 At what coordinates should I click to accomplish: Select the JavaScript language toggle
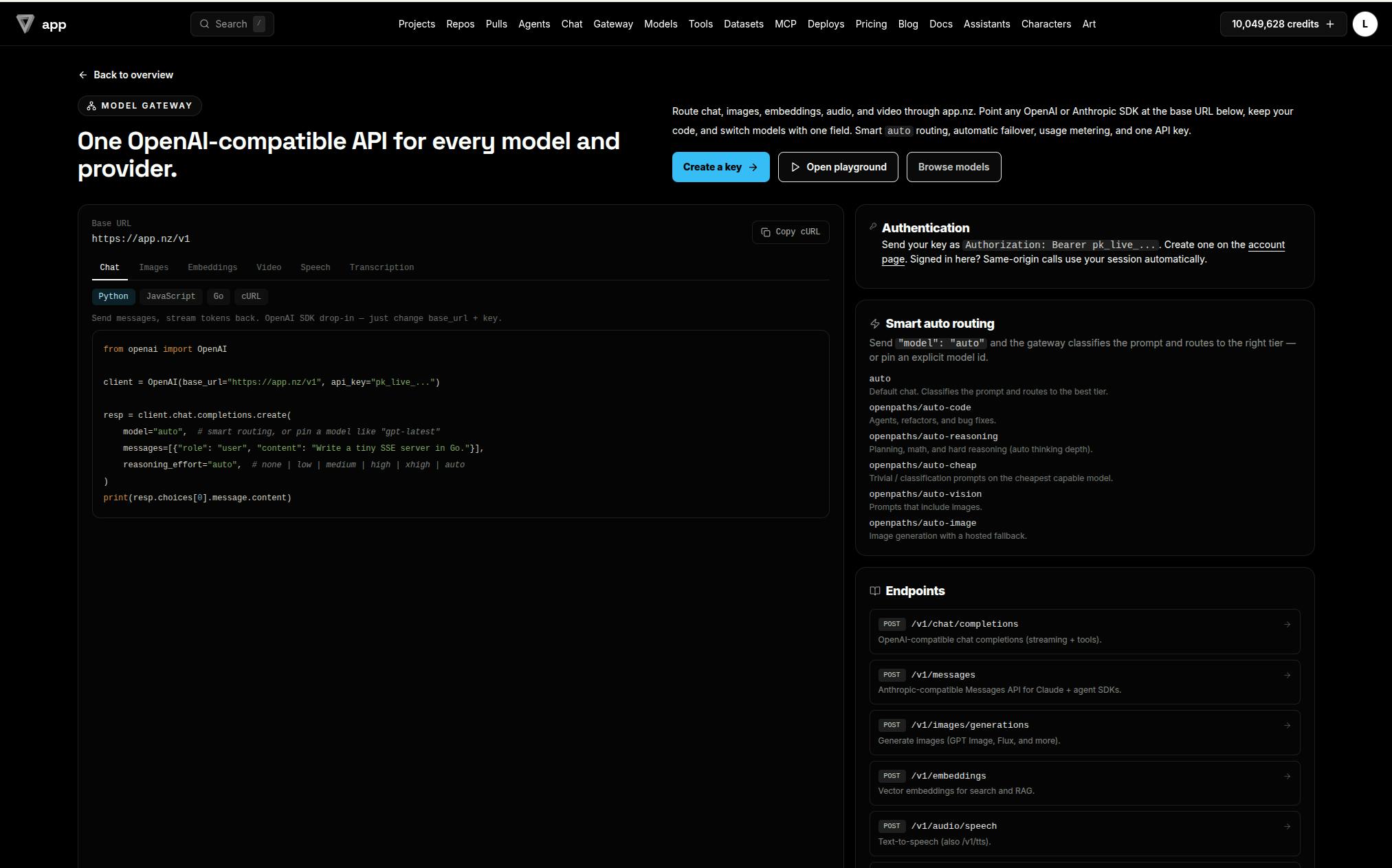click(170, 296)
